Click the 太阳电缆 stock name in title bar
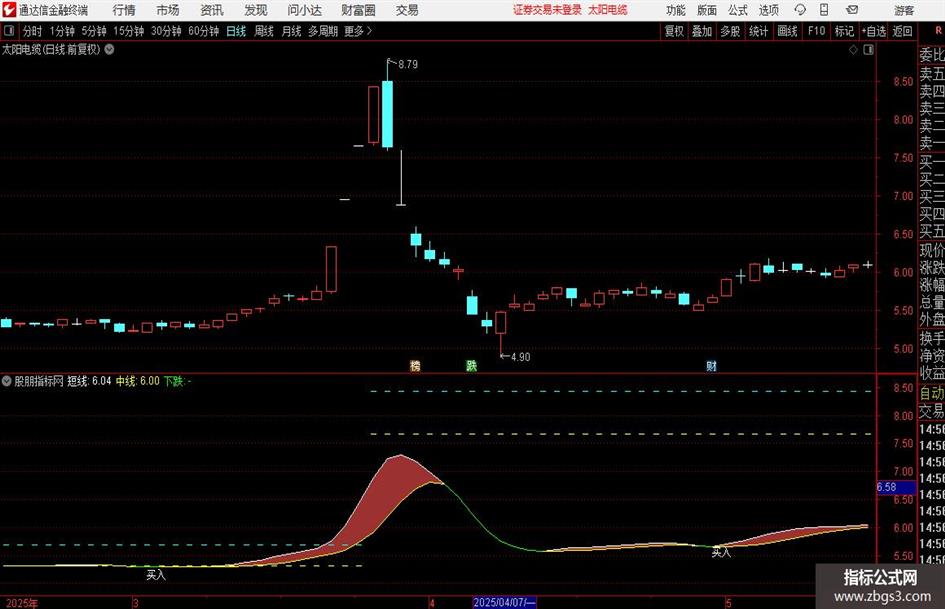 pos(608,10)
